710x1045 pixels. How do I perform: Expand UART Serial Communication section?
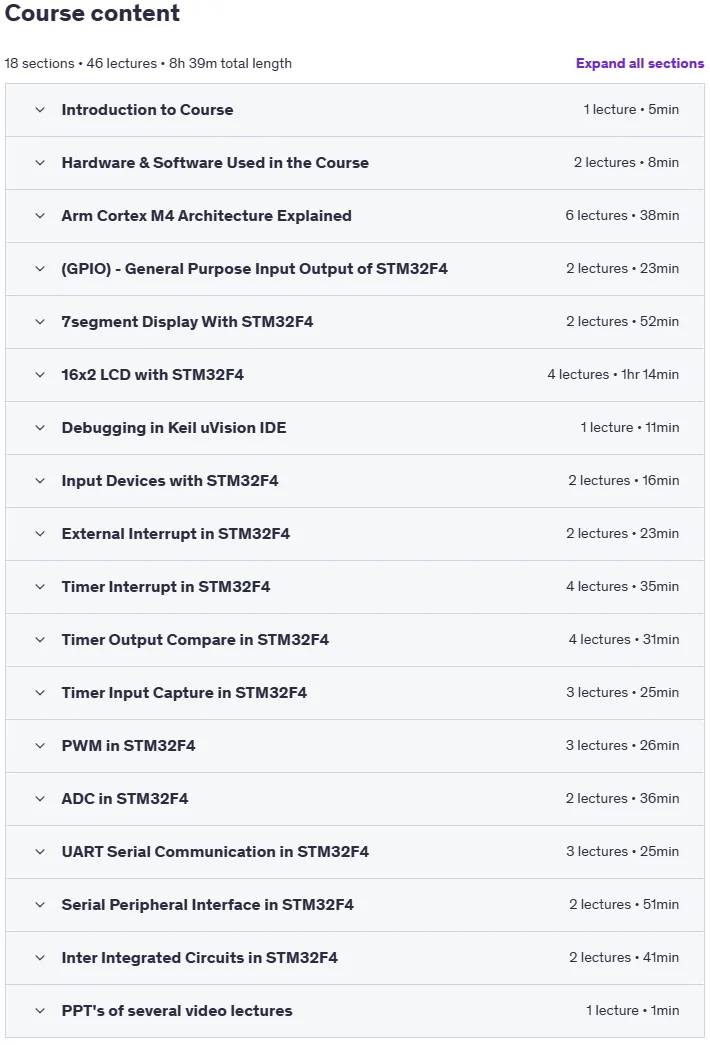(355, 852)
